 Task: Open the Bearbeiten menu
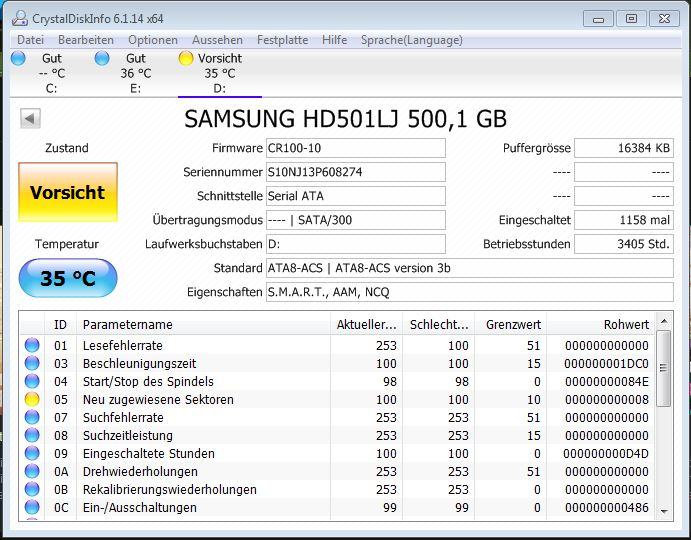pyautogui.click(x=86, y=40)
